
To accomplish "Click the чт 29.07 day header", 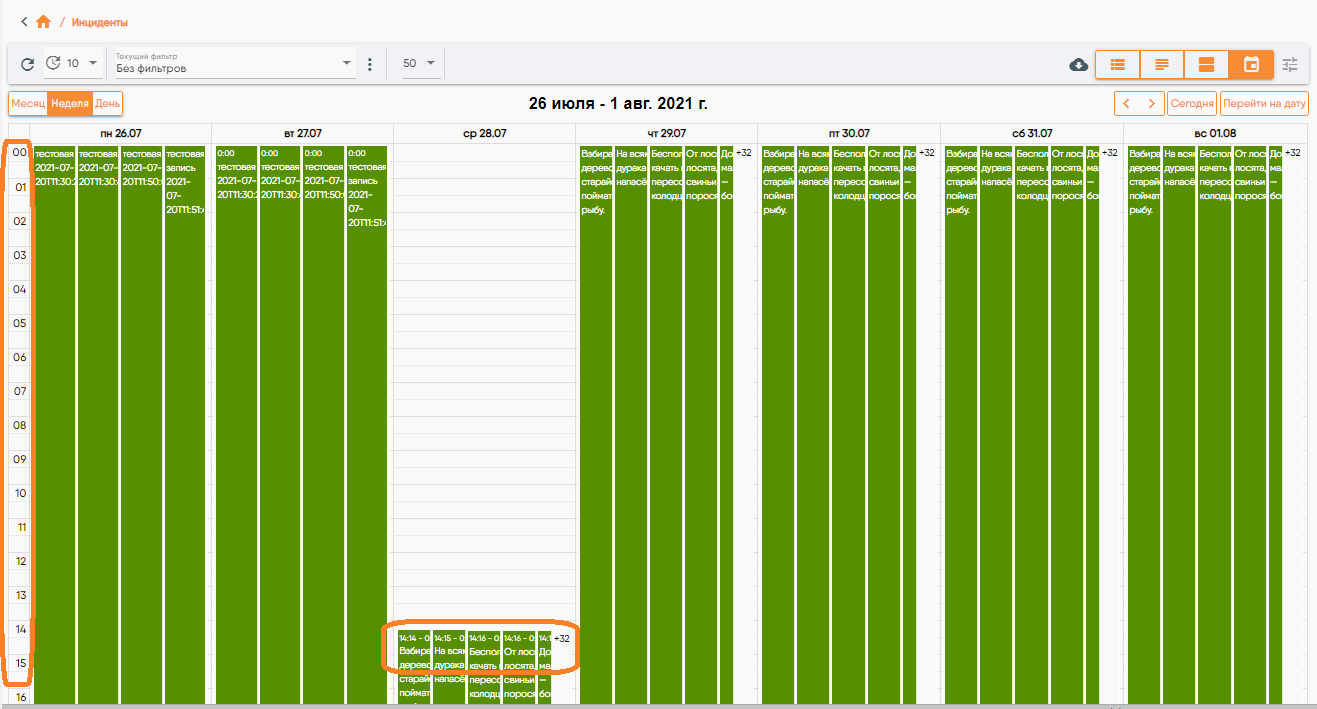I will (x=667, y=133).
